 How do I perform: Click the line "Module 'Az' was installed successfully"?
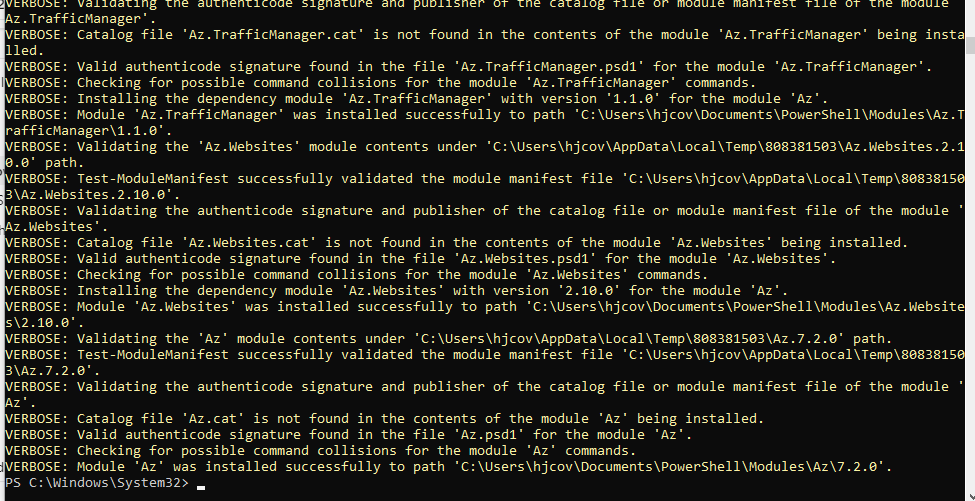coord(449,467)
